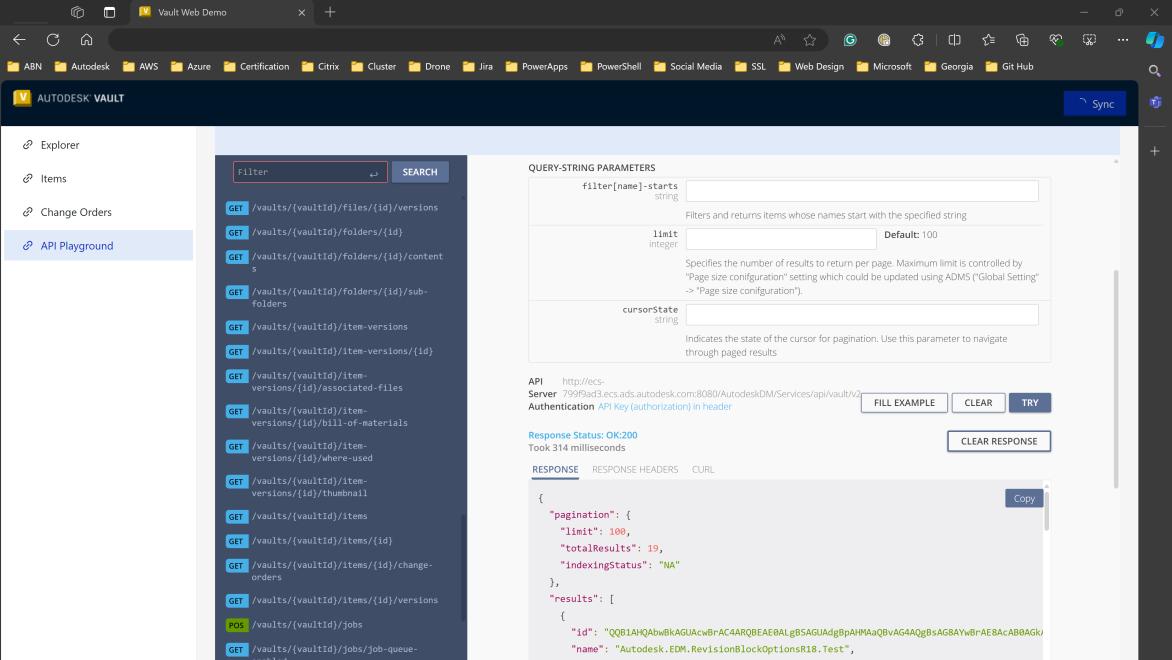Viewport: 1172px width, 660px height.
Task: Go back using the browser back arrow
Action: tap(19, 40)
